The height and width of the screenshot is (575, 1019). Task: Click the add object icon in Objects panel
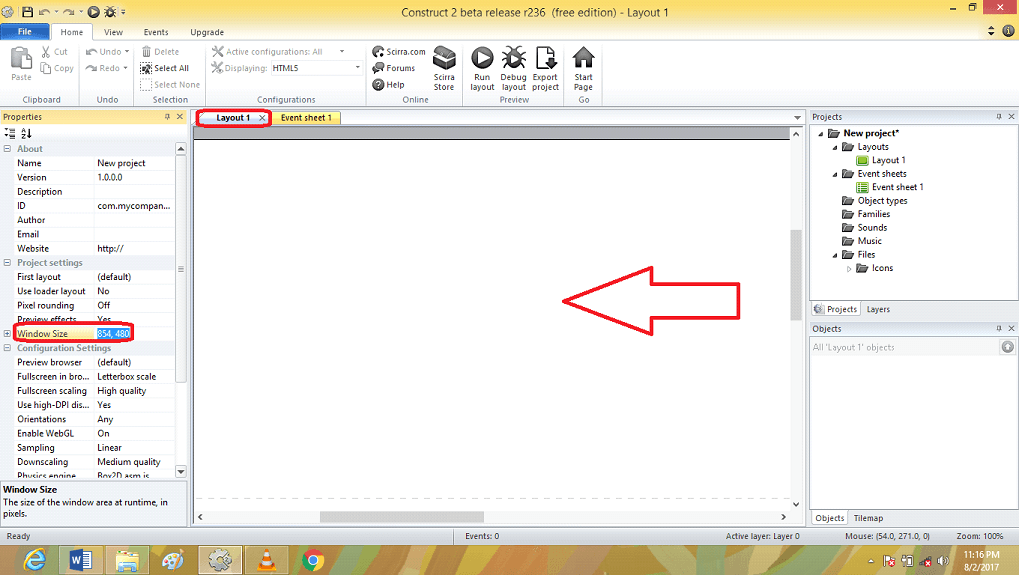click(1007, 347)
